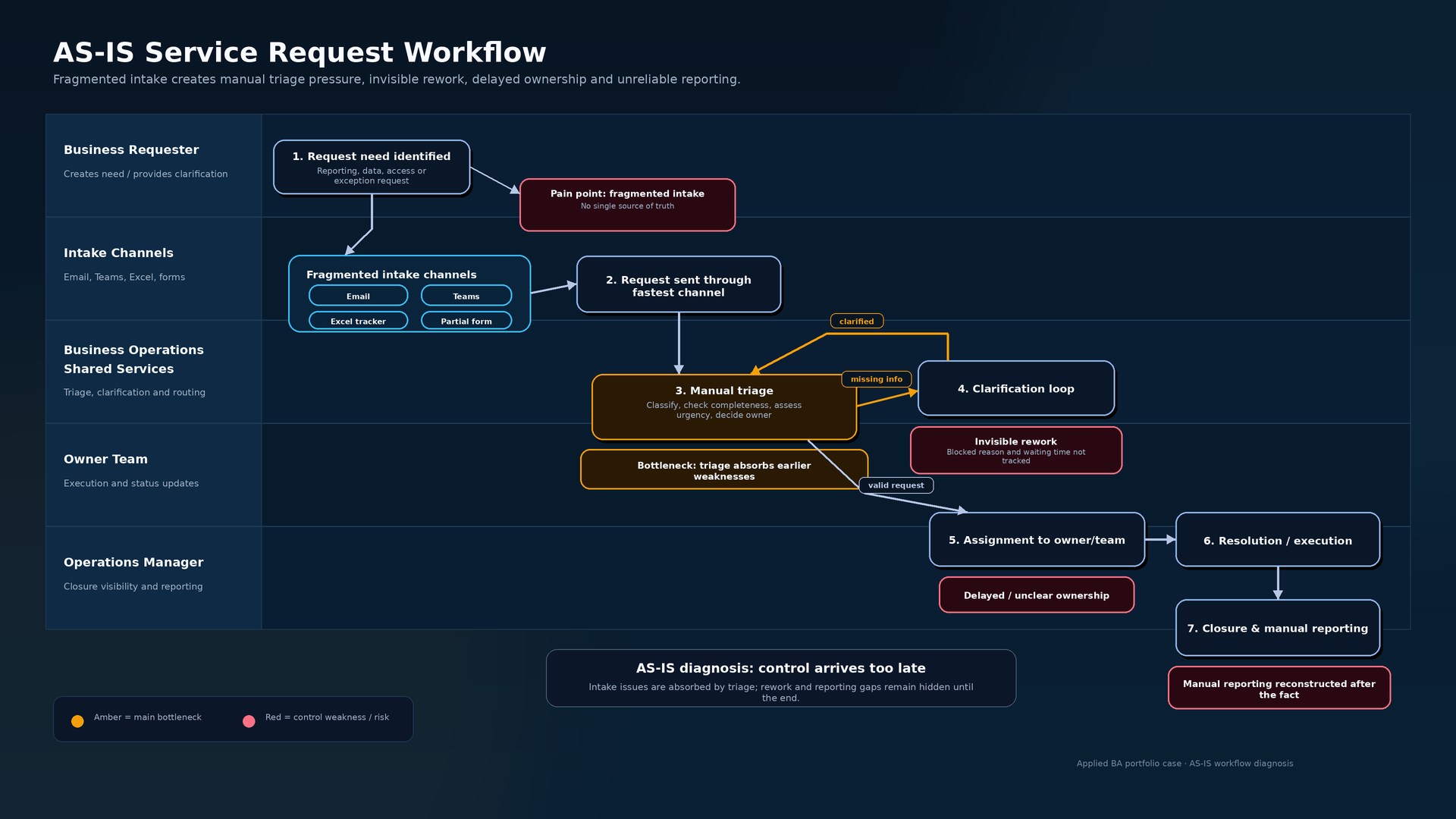
Task: Click the 'valid request' connector label
Action: [x=896, y=485]
